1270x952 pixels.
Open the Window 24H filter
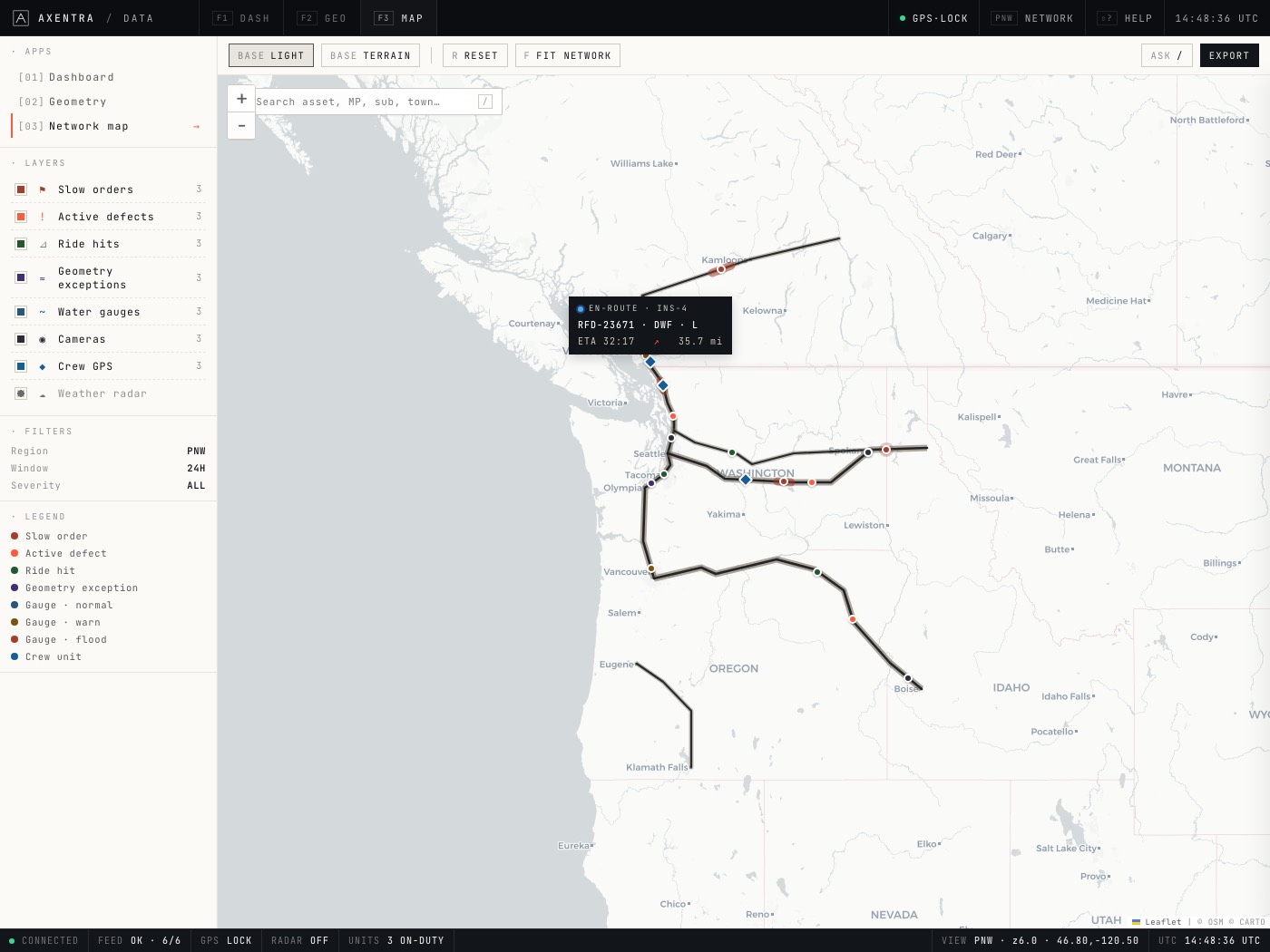108,468
